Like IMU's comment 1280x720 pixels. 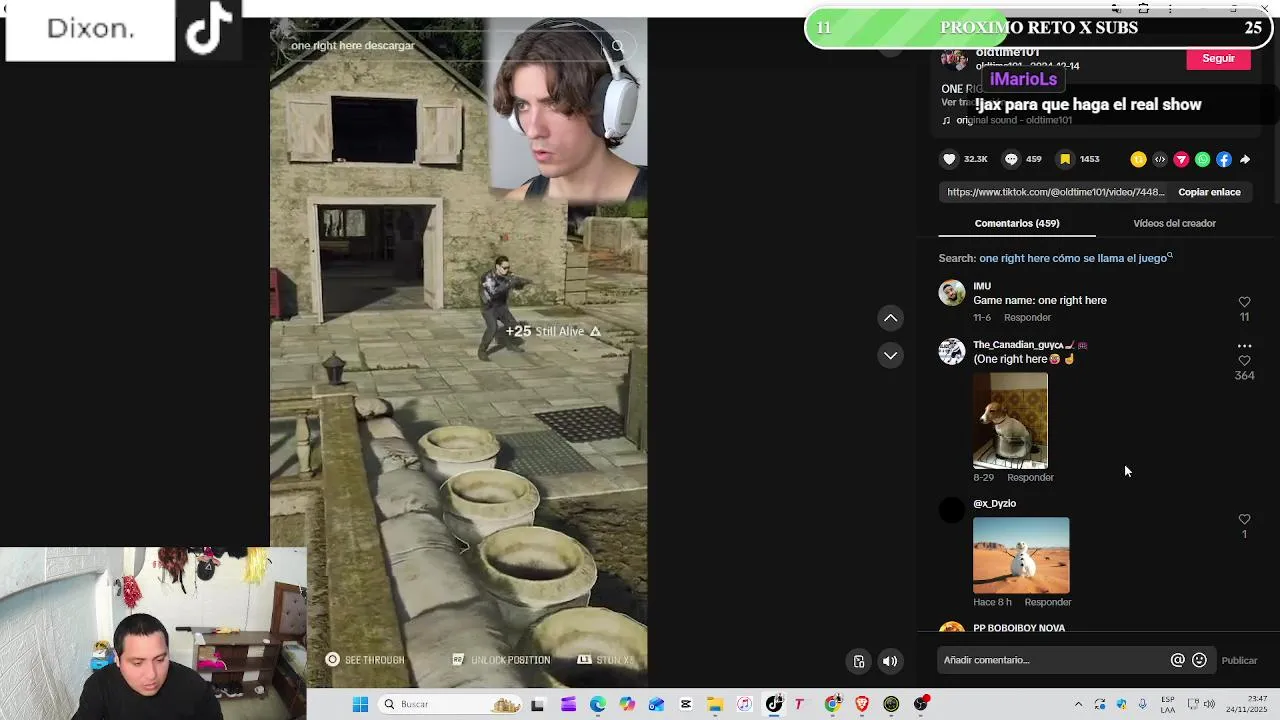(1244, 302)
